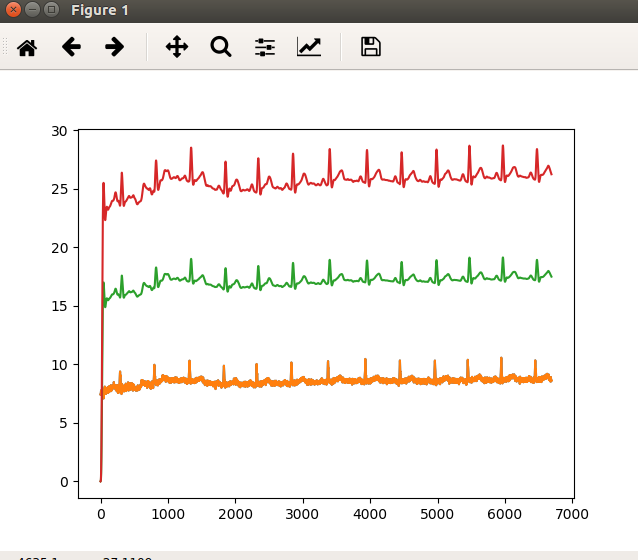Click the y-axis tick label 20
Viewport: 638px width, 560px height.
click(59, 248)
